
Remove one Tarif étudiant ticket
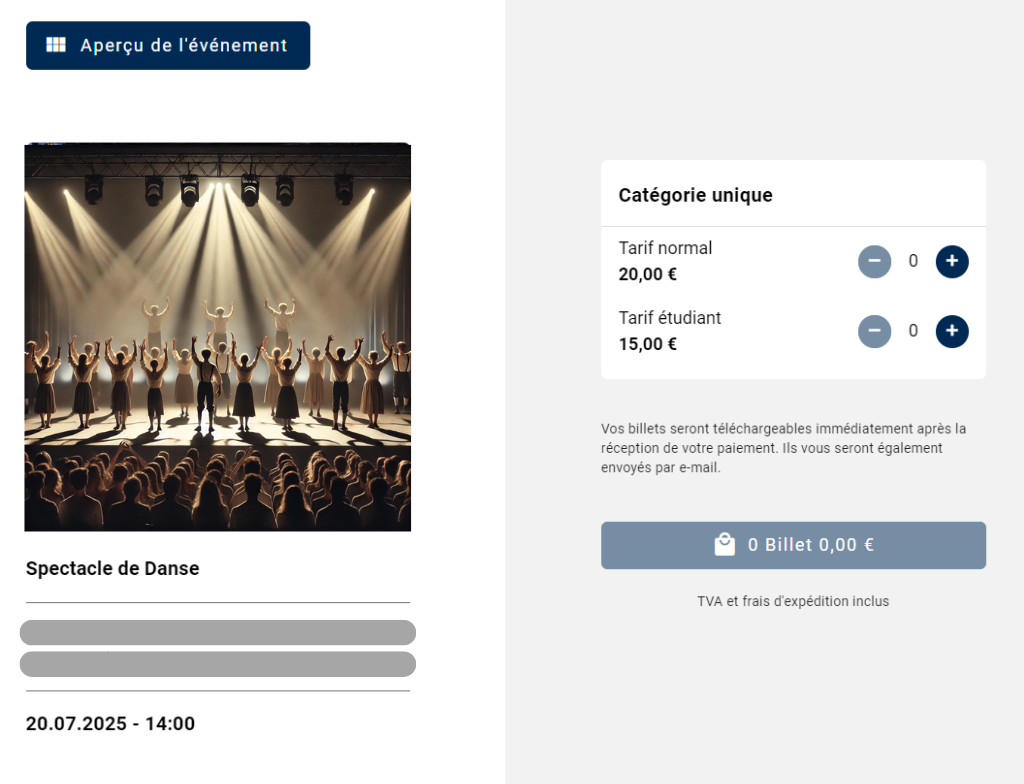(x=874, y=331)
